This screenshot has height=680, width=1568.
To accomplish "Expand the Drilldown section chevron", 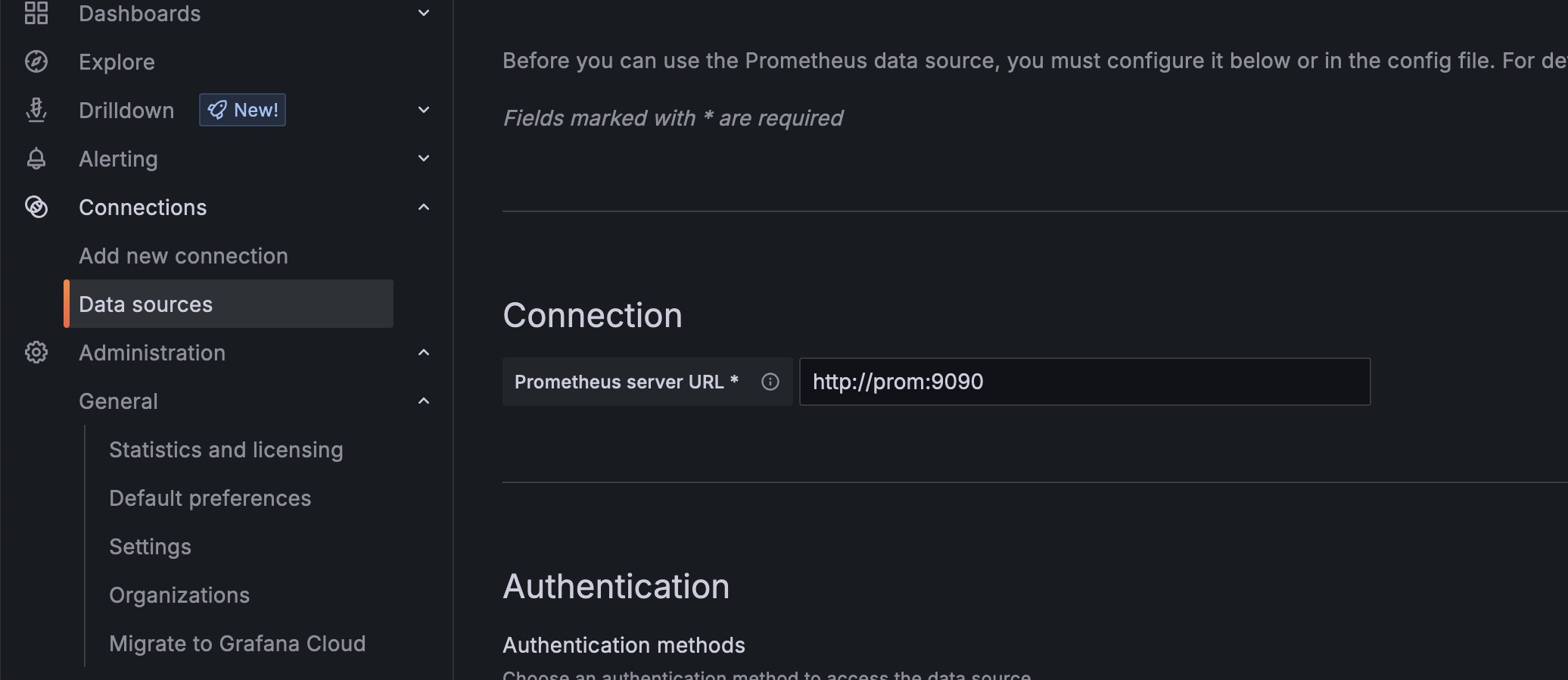I will click(424, 110).
